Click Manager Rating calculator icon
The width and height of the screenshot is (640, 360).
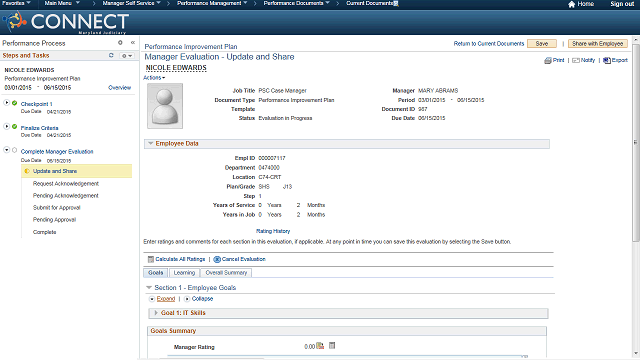(332, 345)
